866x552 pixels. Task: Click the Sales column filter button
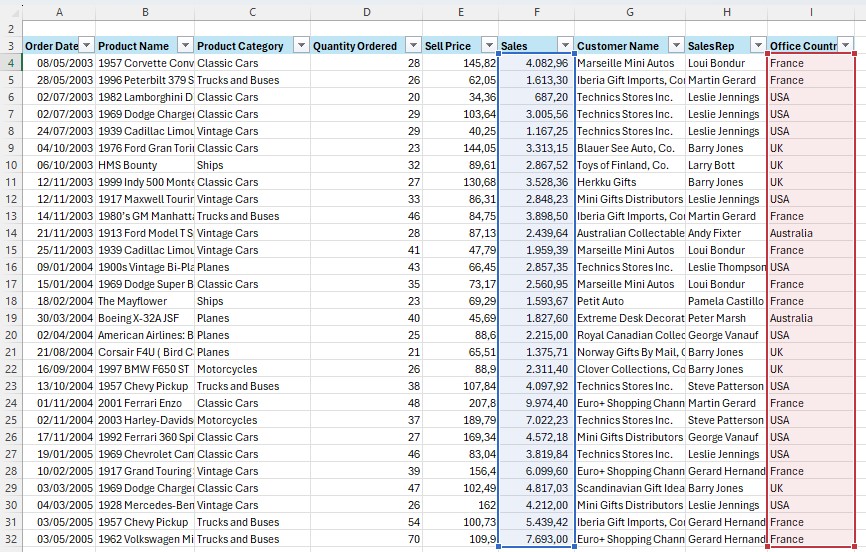point(565,46)
